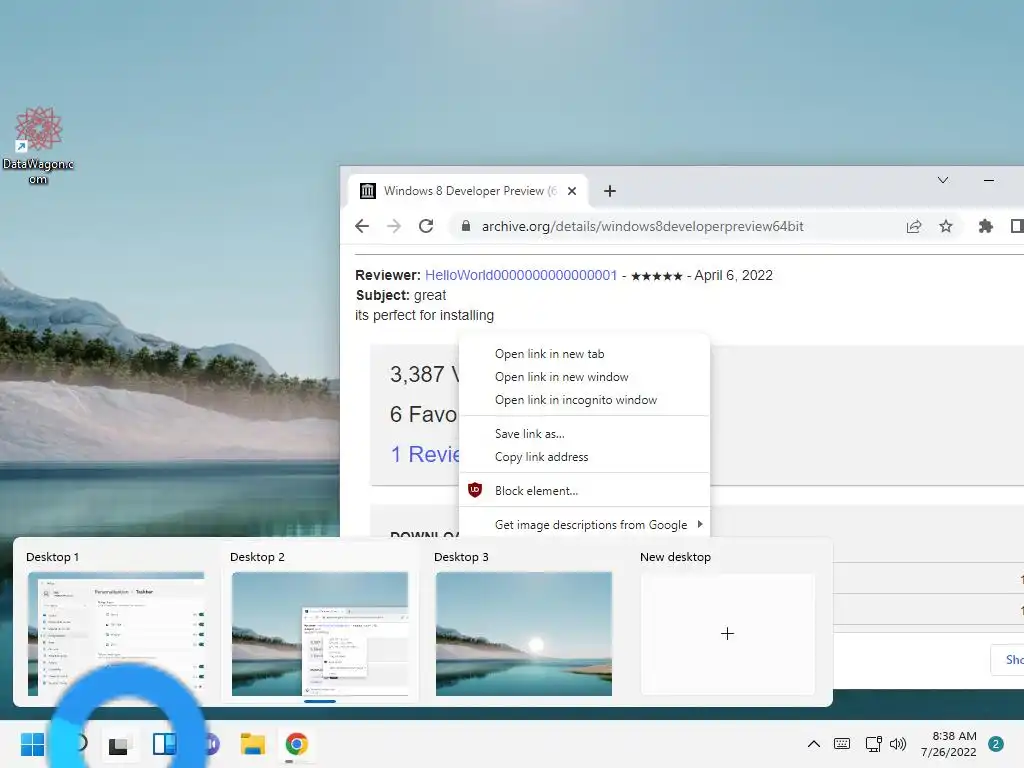Open the Windows Start menu
Image resolution: width=1024 pixels, height=768 pixels.
click(x=32, y=744)
